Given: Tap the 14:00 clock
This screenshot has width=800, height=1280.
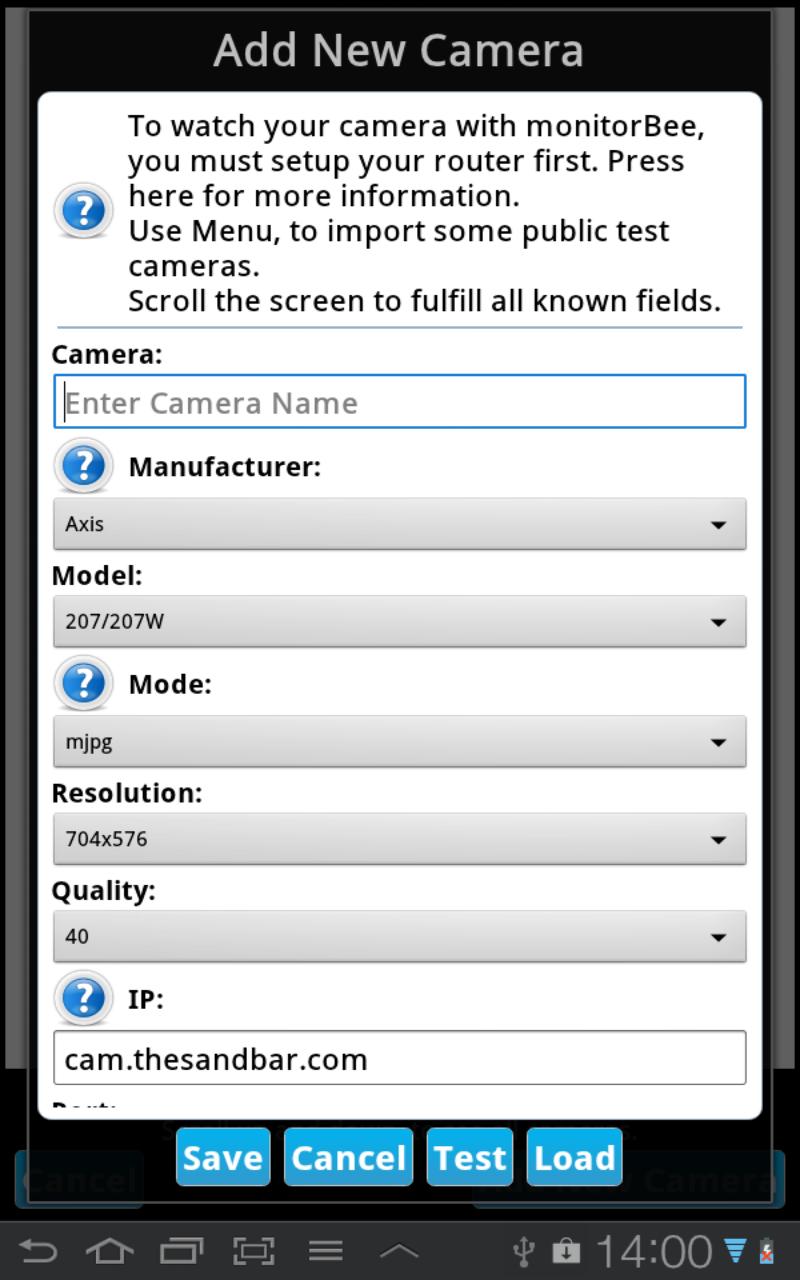Looking at the screenshot, I should (x=654, y=1251).
